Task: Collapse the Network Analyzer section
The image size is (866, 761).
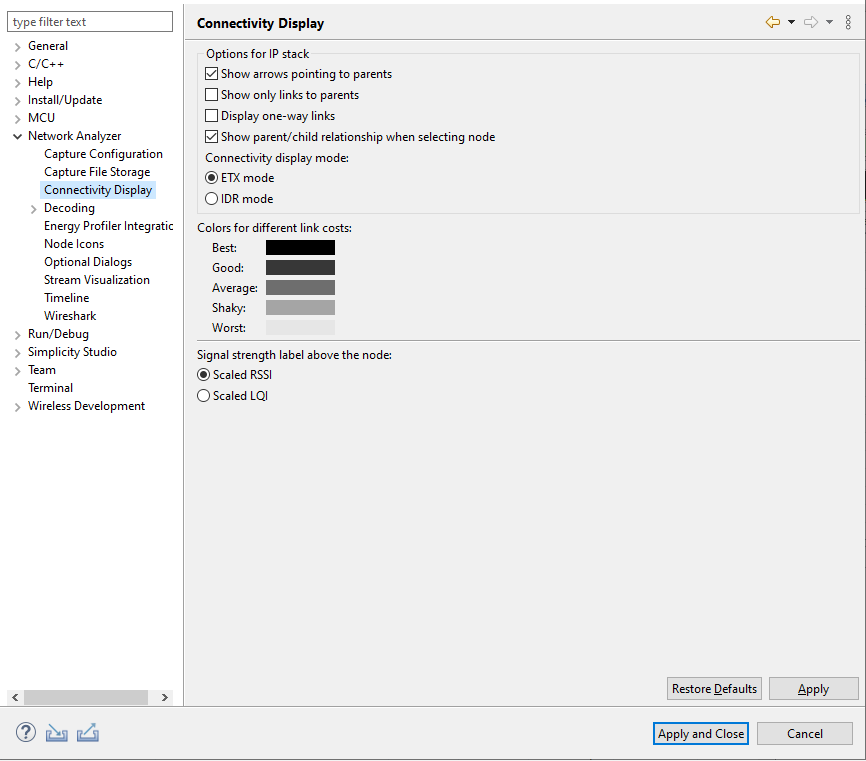Action: (x=16, y=135)
